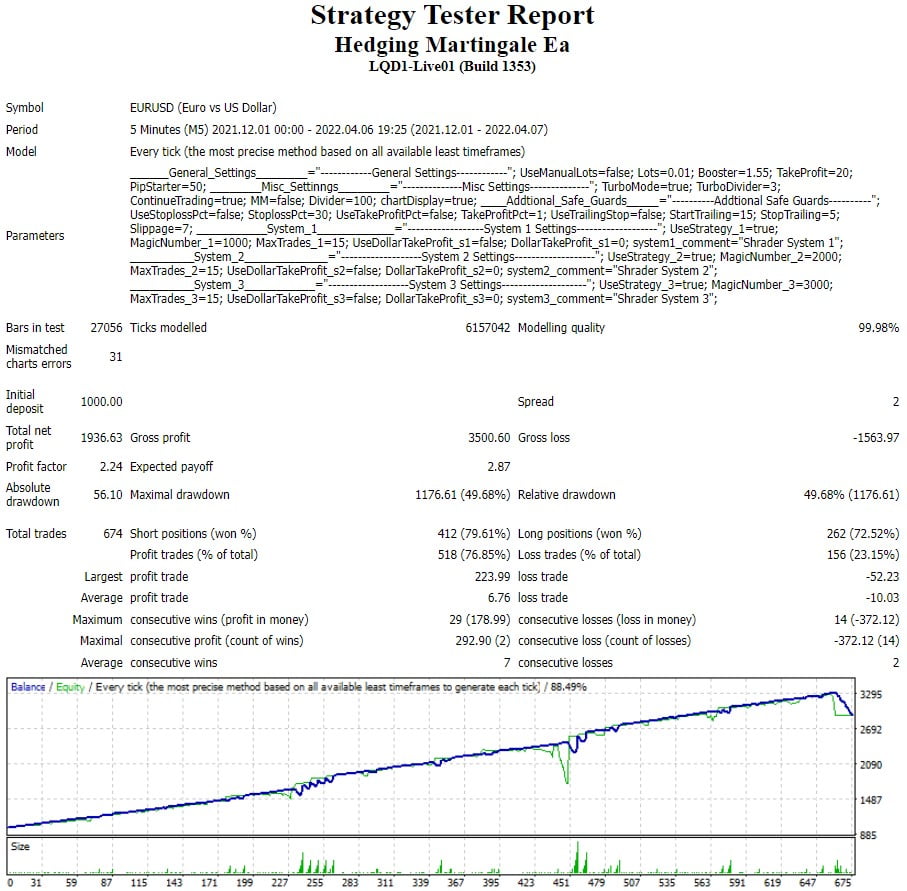Image resolution: width=907 pixels, height=891 pixels.
Task: Click the Total trades value 674
Action: point(112,534)
